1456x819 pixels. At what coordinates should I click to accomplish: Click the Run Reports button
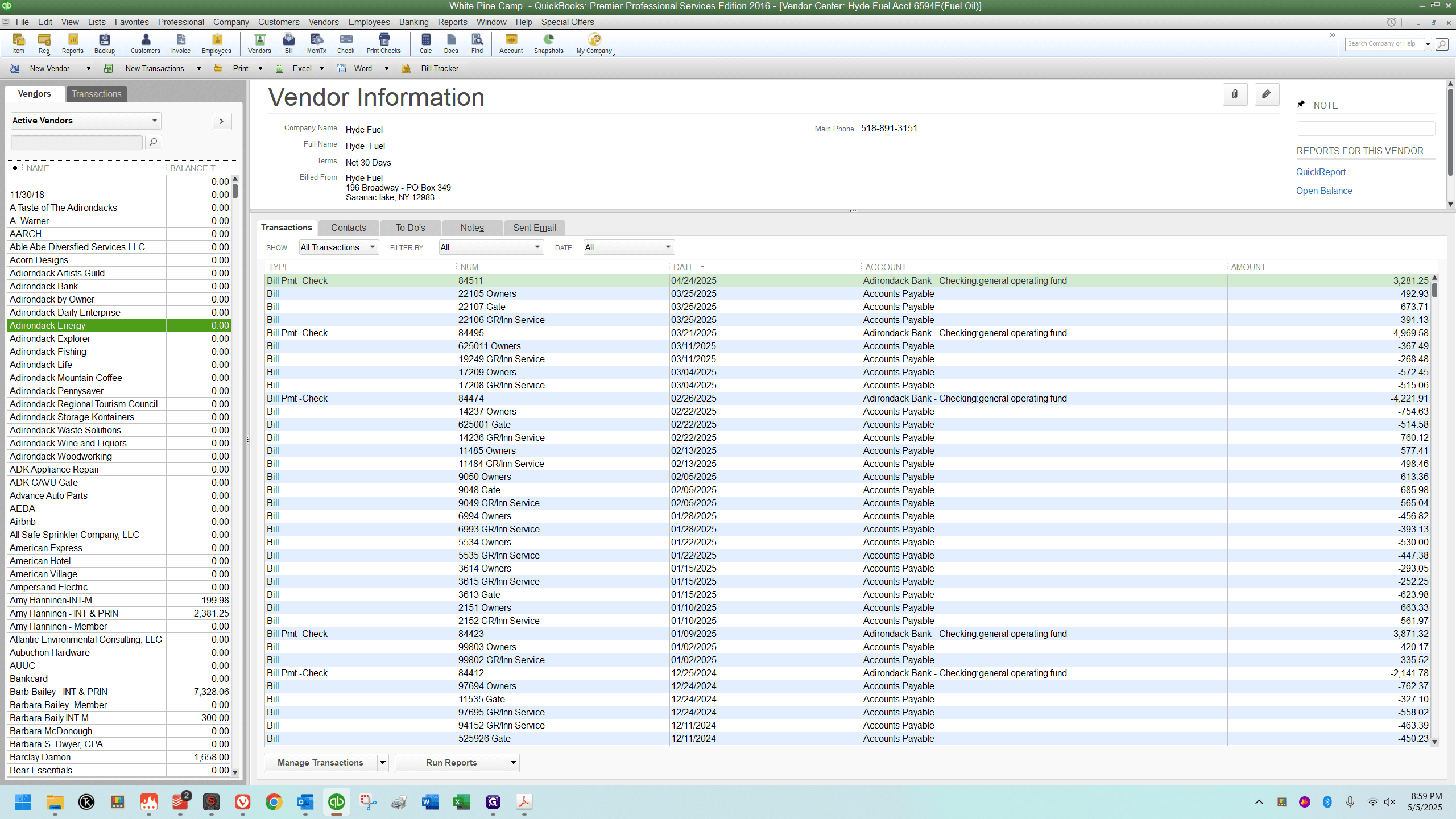[x=452, y=763]
